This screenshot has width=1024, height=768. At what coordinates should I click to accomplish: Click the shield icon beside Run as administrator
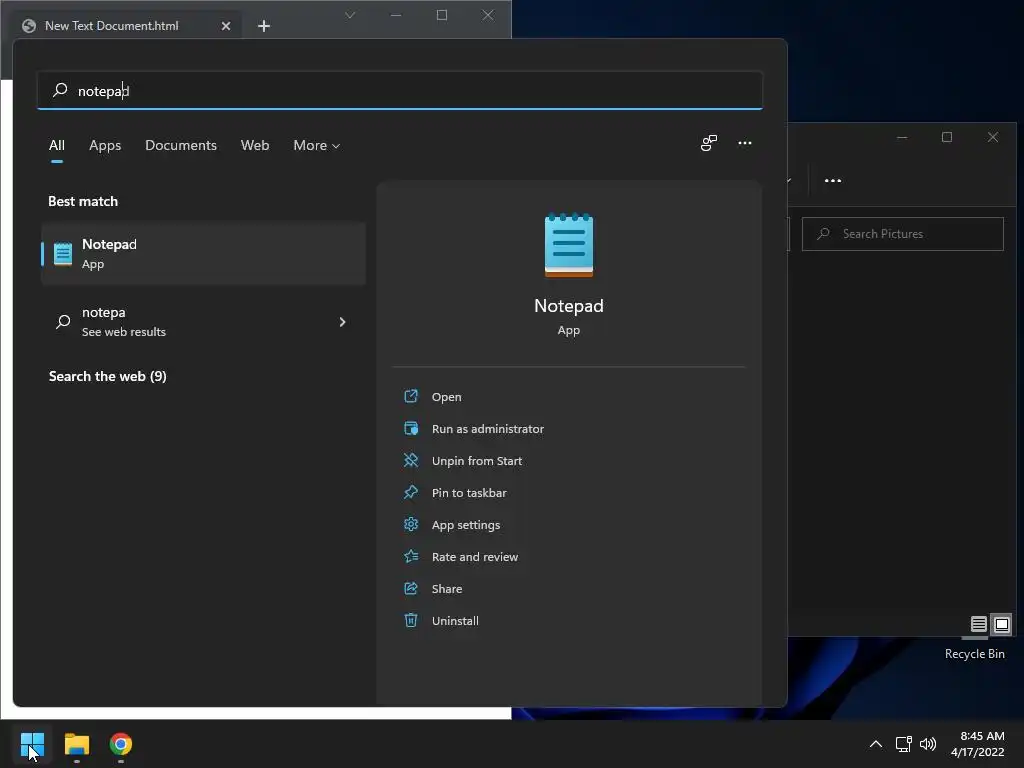tap(411, 428)
